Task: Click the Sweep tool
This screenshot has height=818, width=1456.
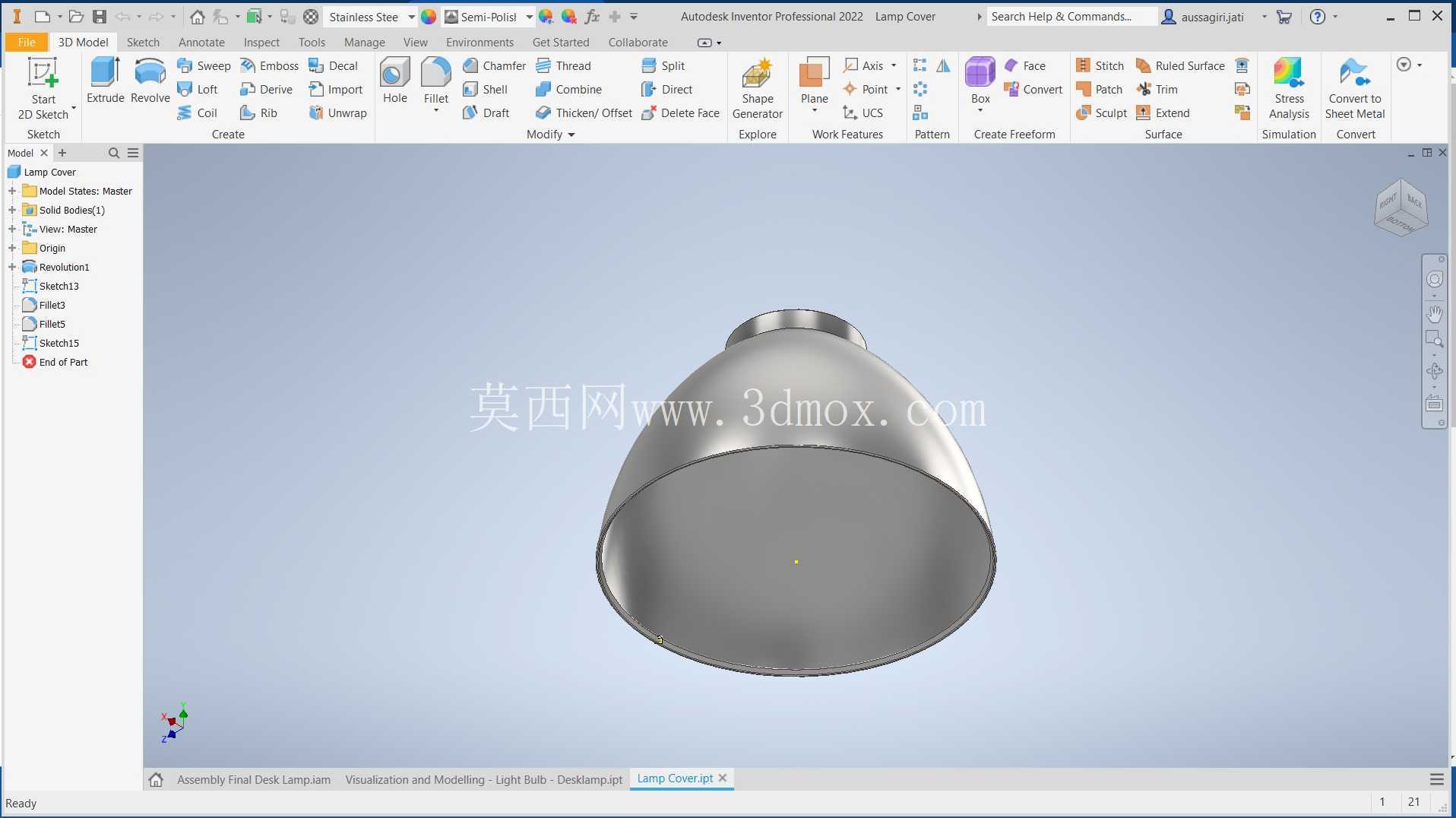Action: click(x=204, y=66)
